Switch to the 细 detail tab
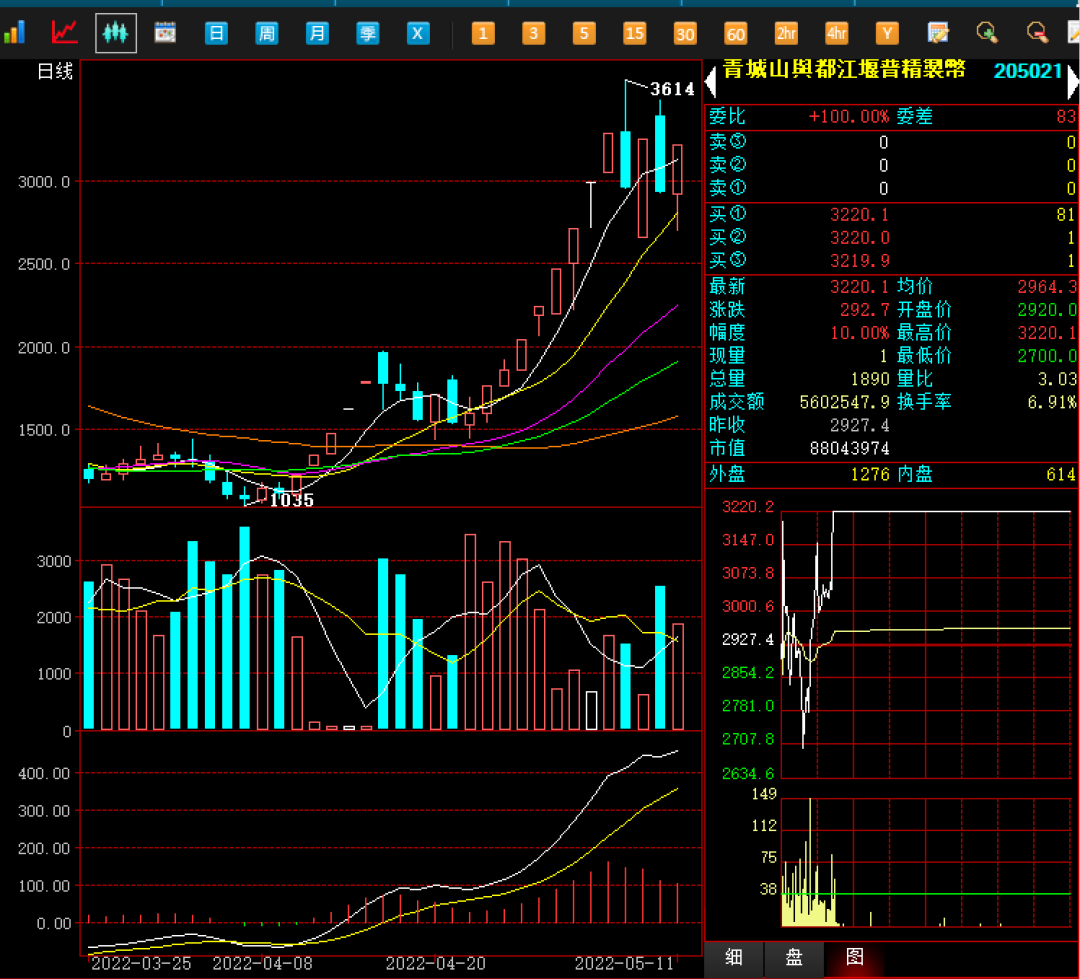This screenshot has width=1080, height=979. point(734,957)
